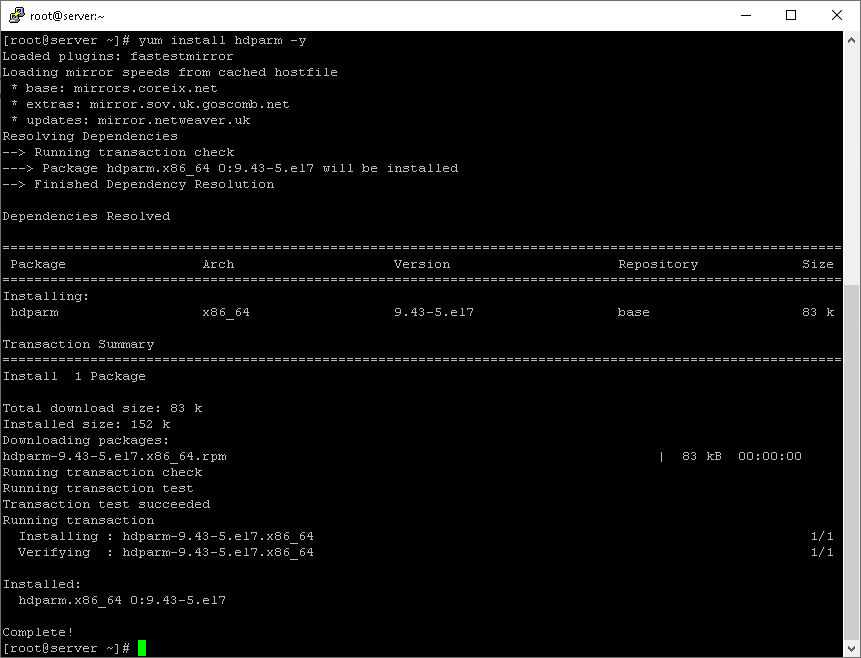Click the 'Size' column header

click(818, 264)
